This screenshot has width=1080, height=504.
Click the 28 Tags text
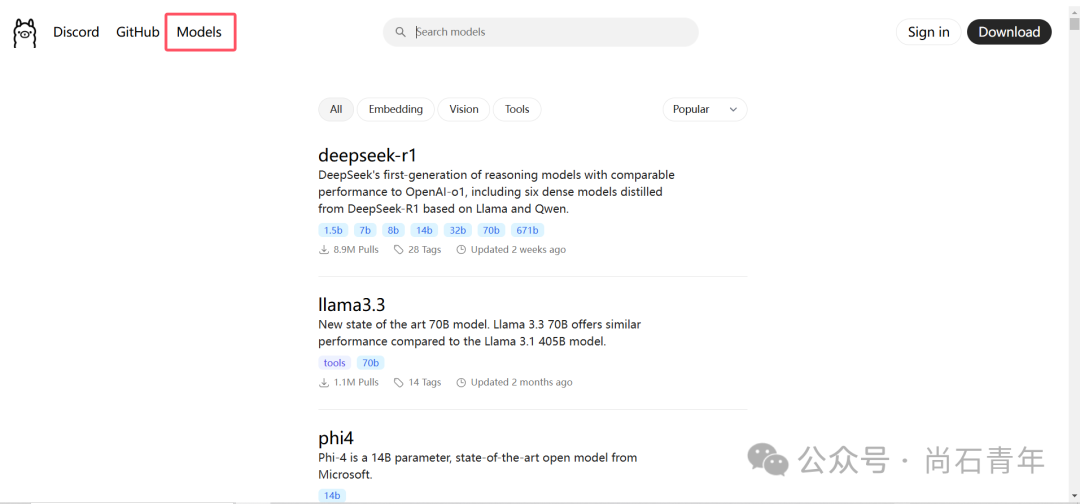(424, 250)
